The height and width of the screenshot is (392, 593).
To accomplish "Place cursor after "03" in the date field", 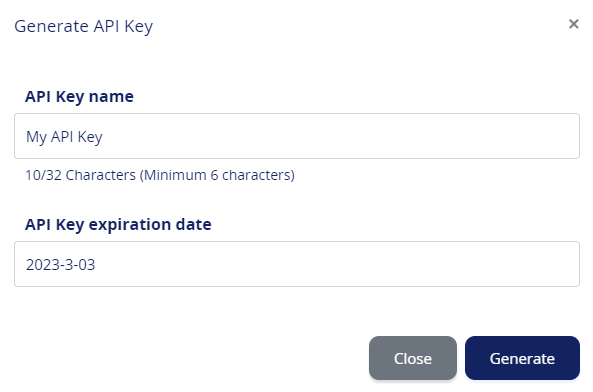I will 96,265.
